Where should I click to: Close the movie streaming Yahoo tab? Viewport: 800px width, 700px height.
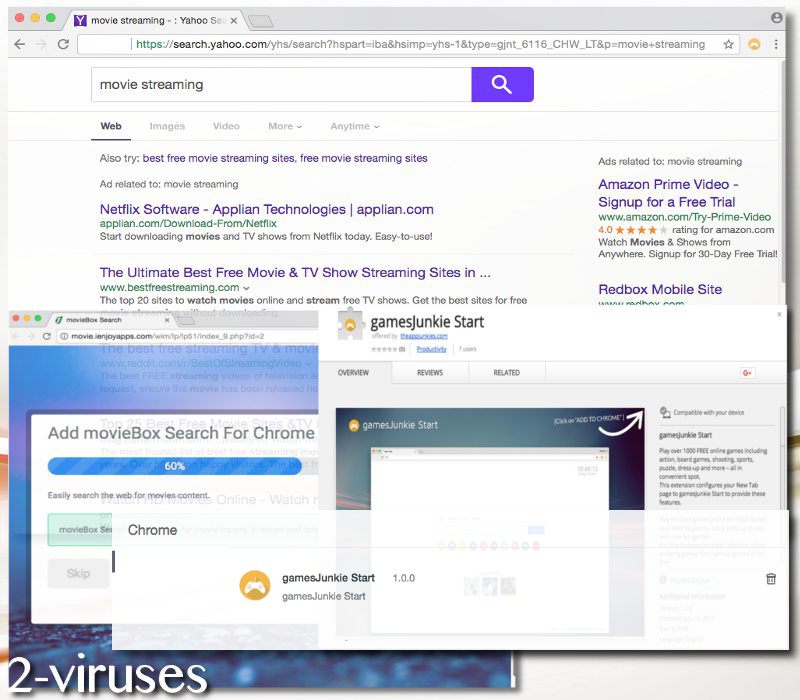click(x=234, y=21)
